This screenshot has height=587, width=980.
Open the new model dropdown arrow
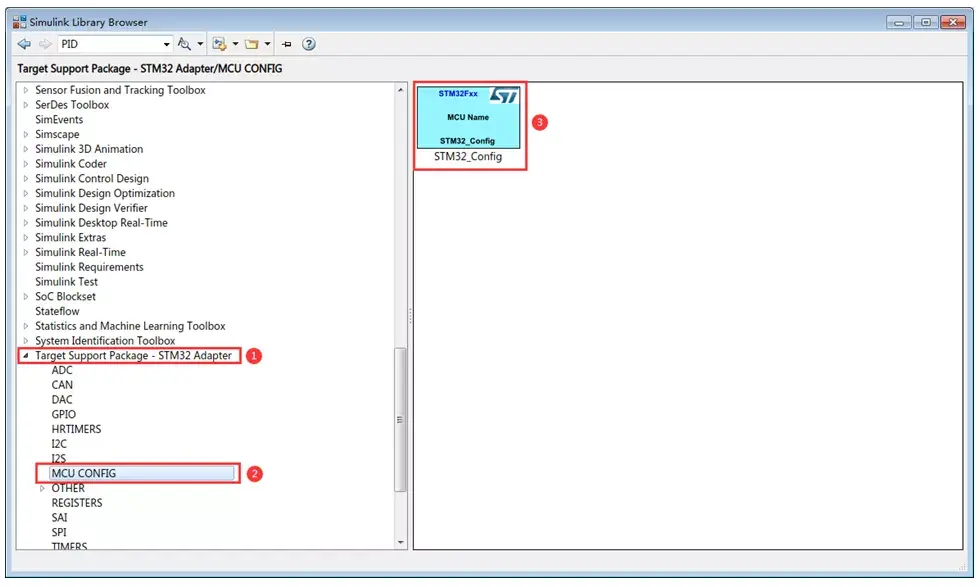[x=235, y=44]
